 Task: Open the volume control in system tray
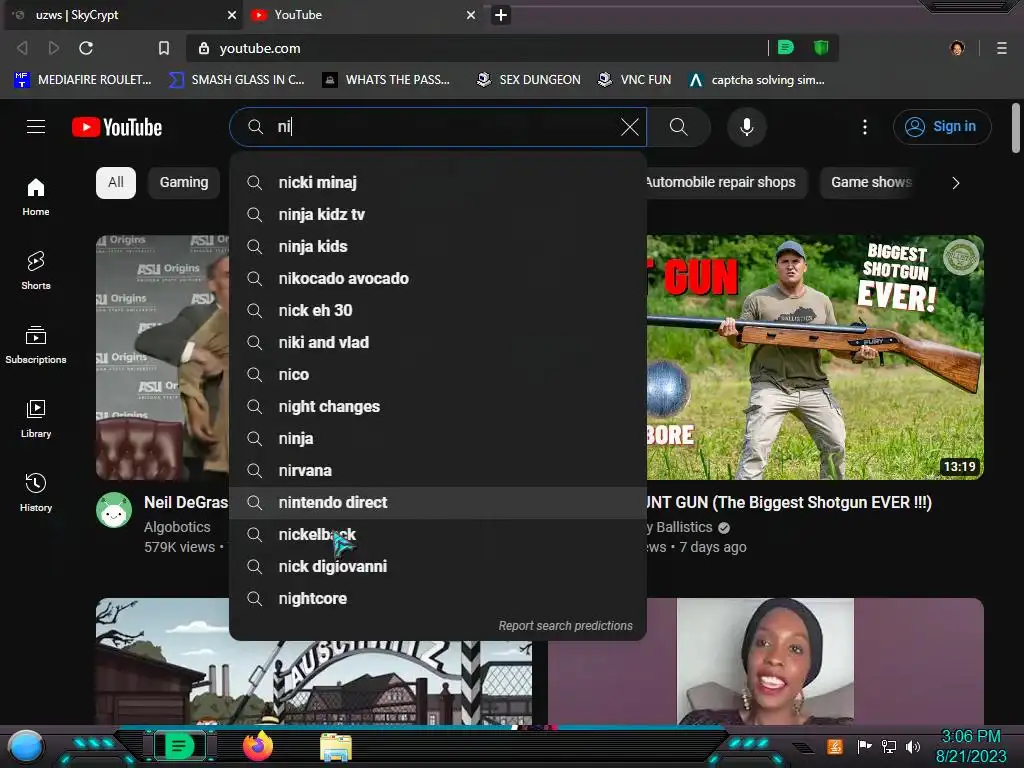913,746
